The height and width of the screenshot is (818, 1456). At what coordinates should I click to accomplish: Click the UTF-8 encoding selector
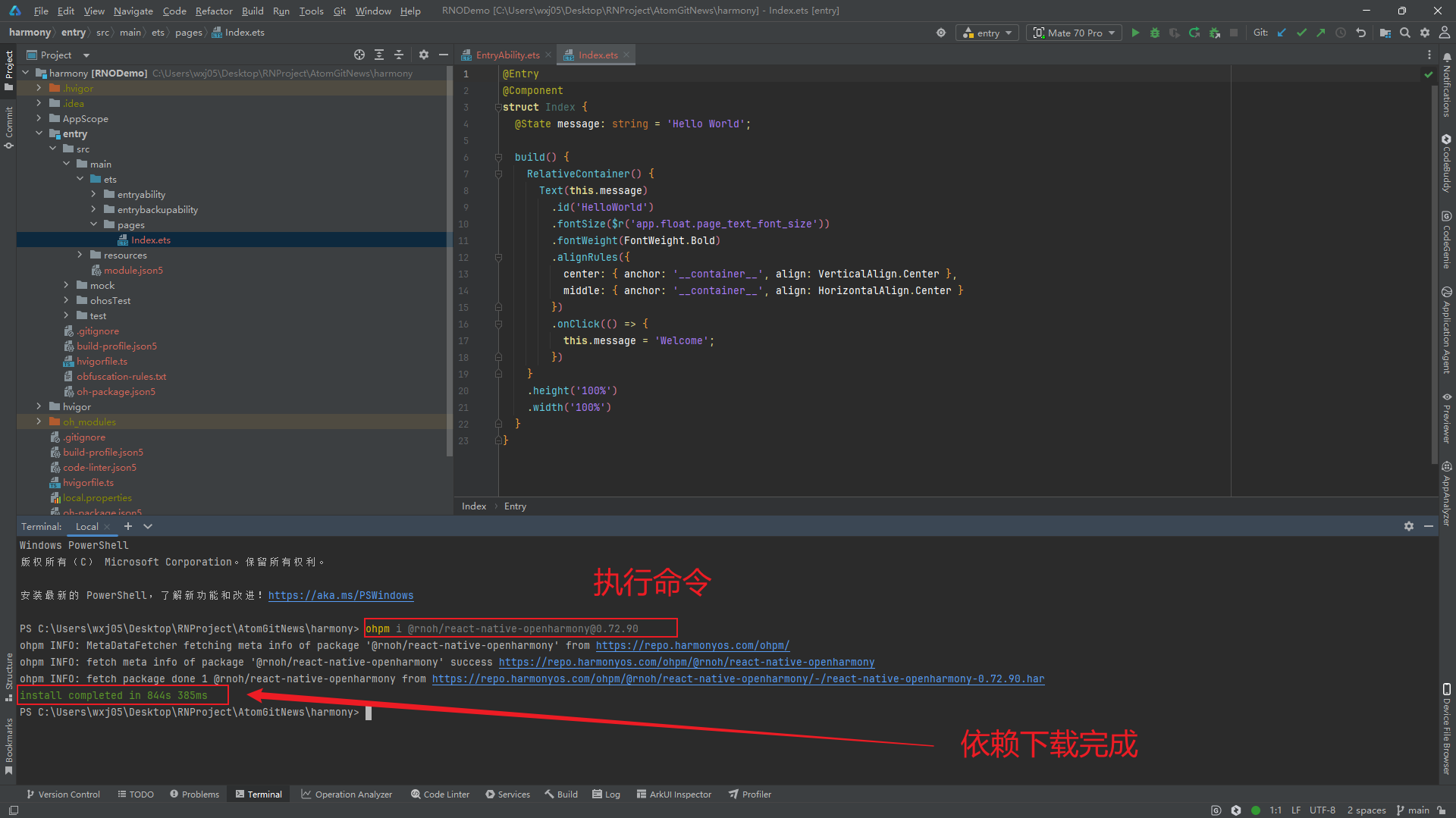1323,810
